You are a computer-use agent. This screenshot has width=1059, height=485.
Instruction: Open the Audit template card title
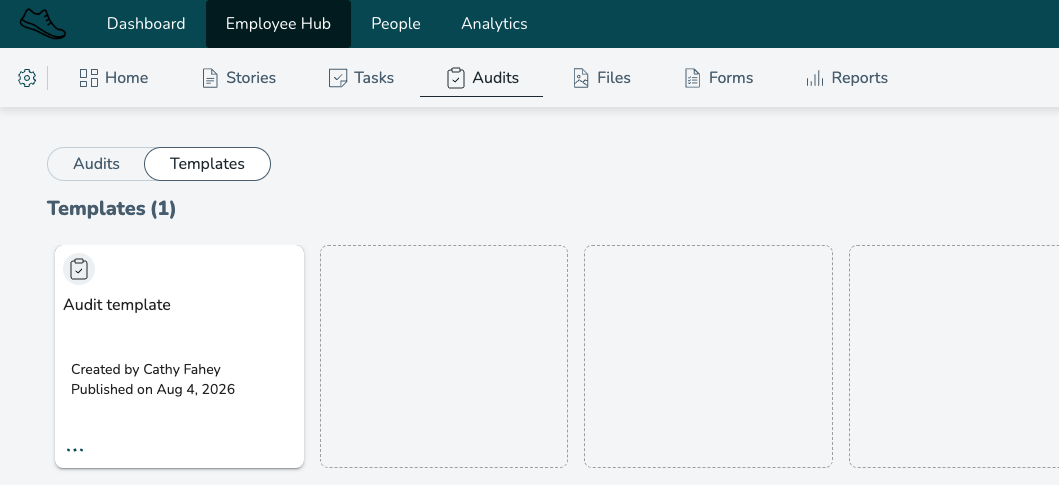[x=117, y=305]
